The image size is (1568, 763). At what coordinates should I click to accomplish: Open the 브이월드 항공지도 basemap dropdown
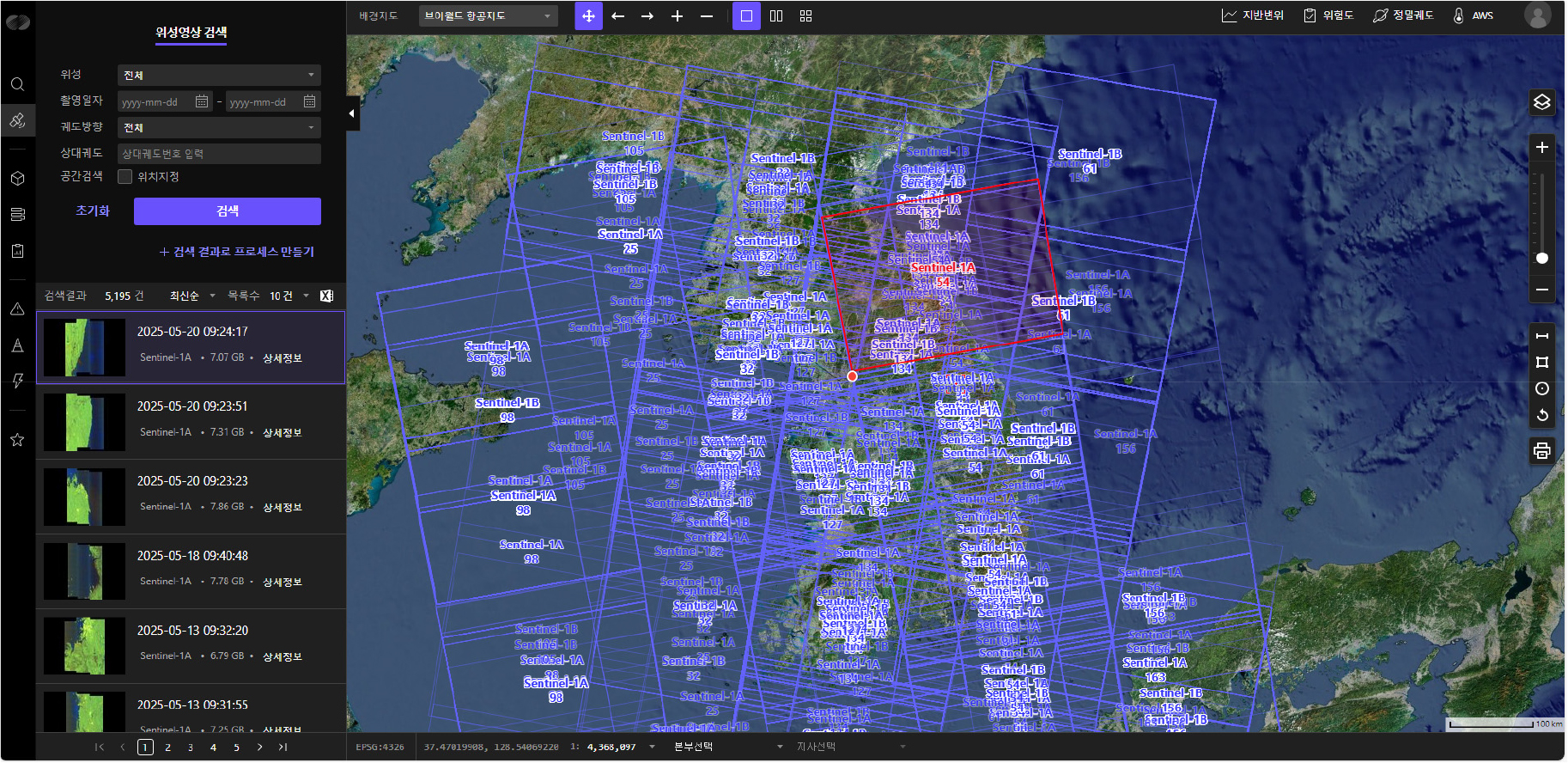click(x=489, y=16)
